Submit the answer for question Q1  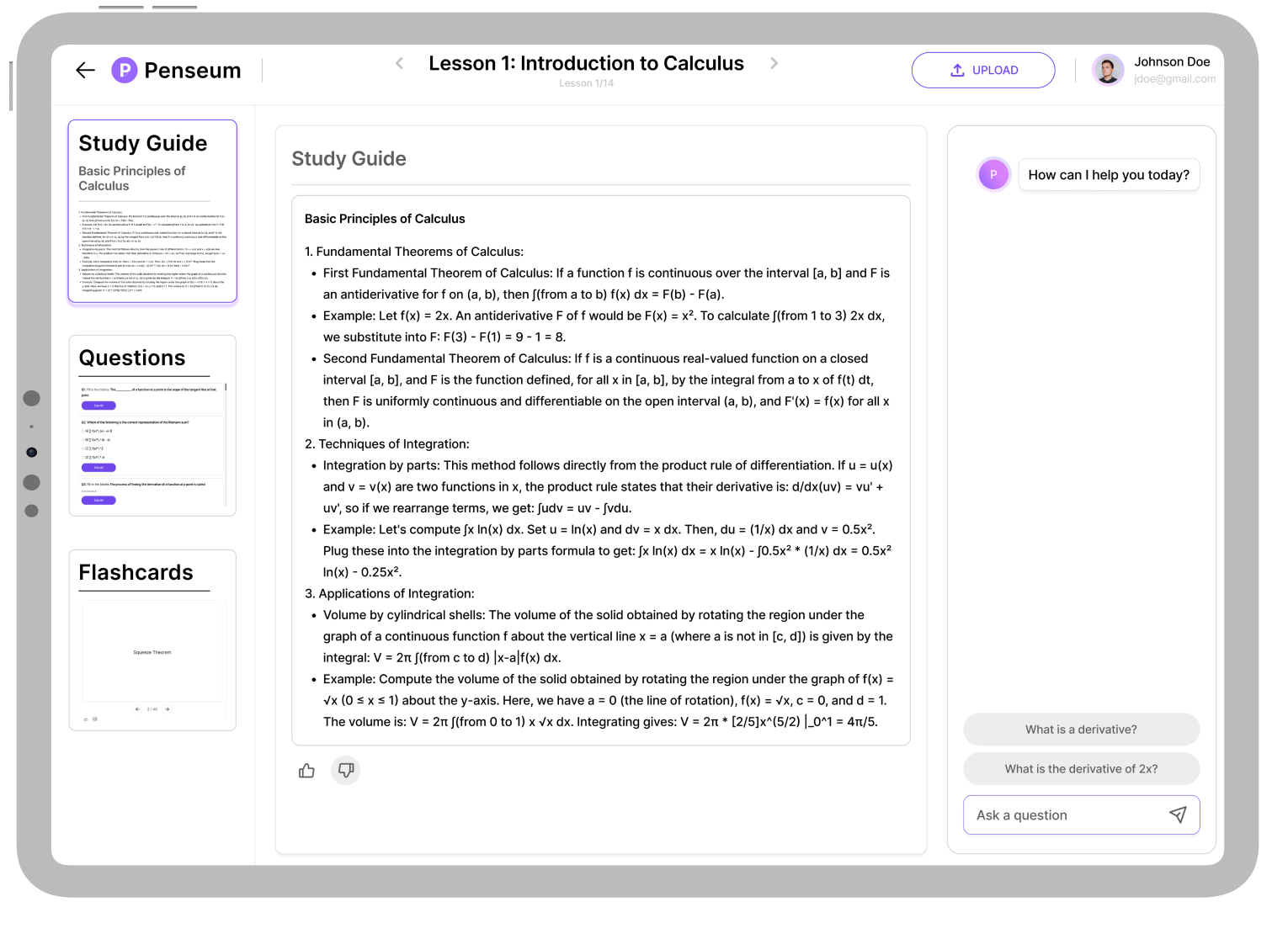[x=98, y=406]
